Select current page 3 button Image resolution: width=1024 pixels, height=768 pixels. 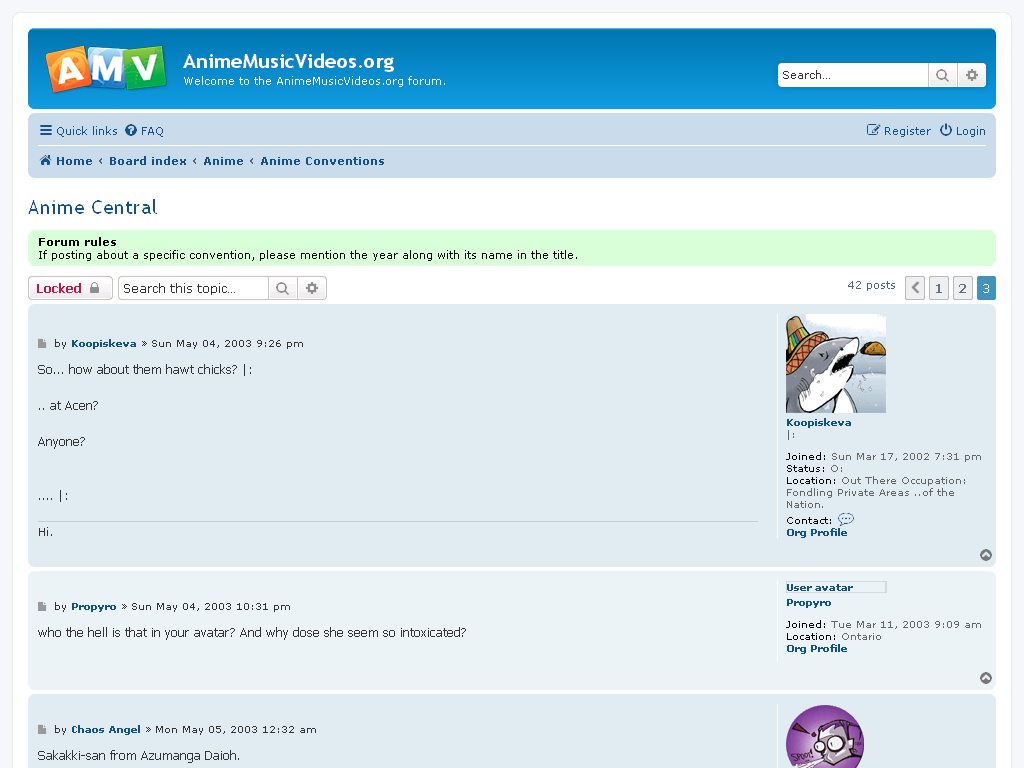tap(986, 288)
